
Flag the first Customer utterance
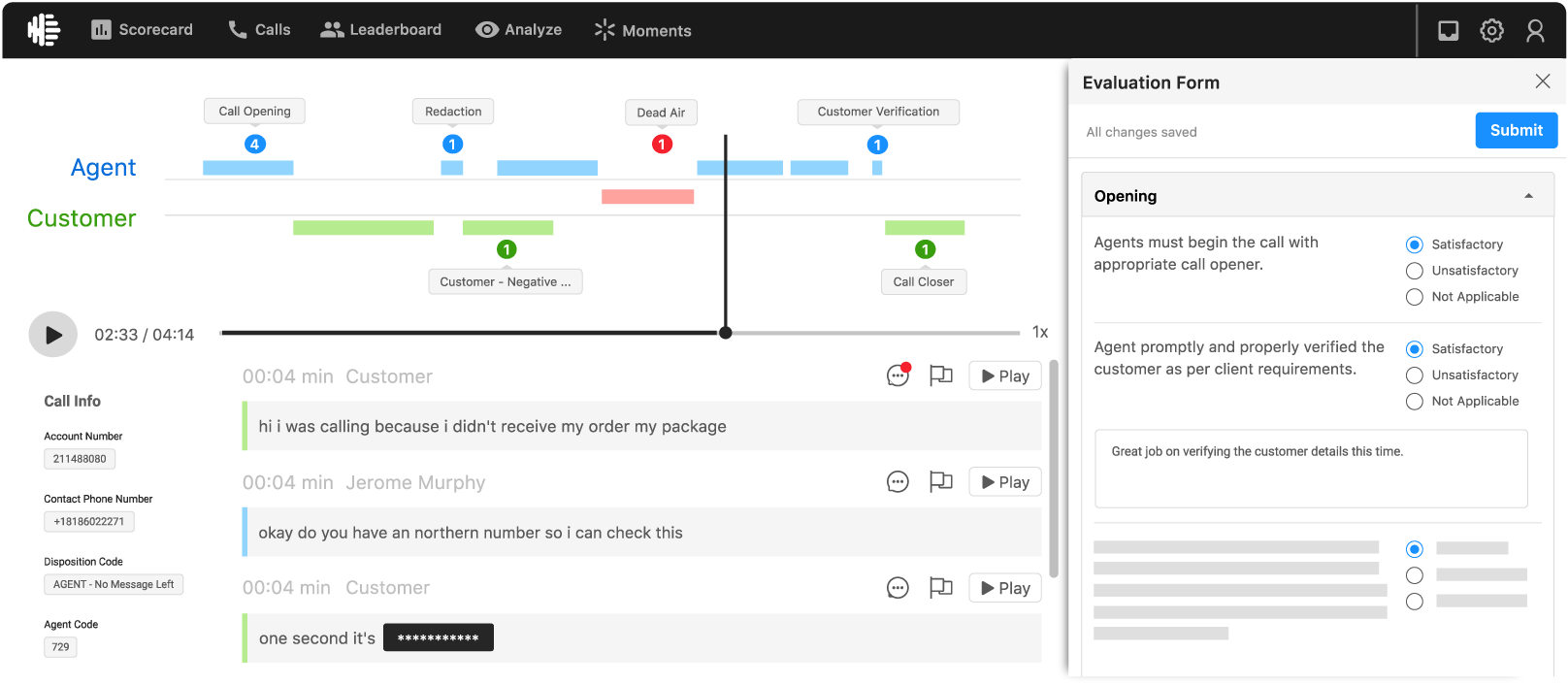coord(941,375)
